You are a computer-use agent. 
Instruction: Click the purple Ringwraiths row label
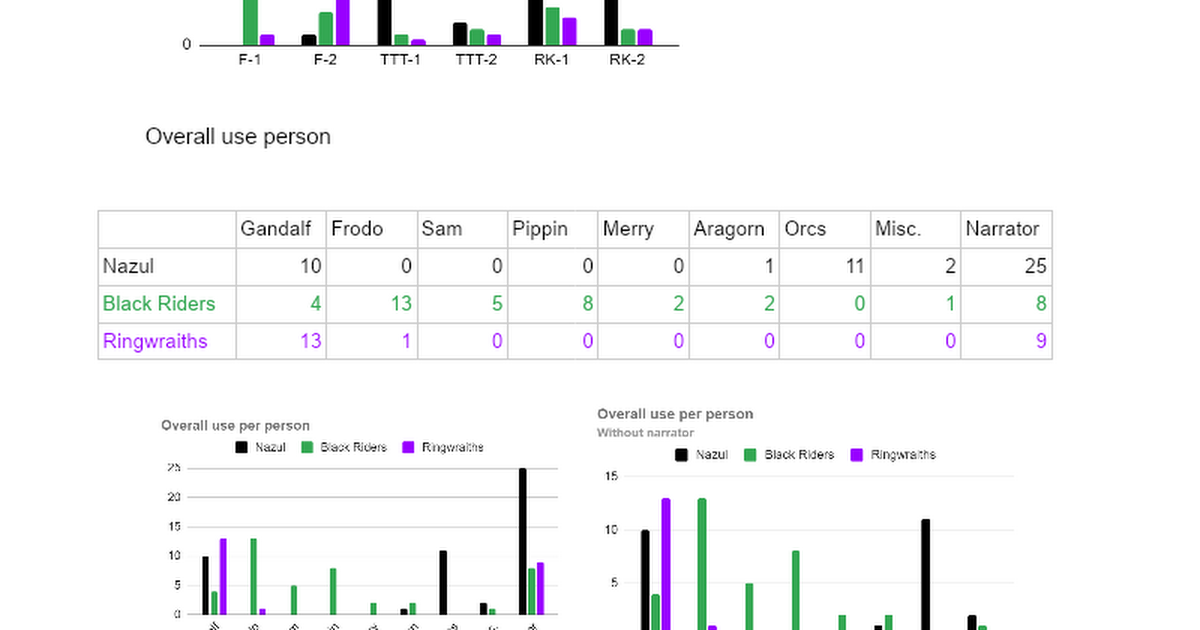click(x=155, y=341)
